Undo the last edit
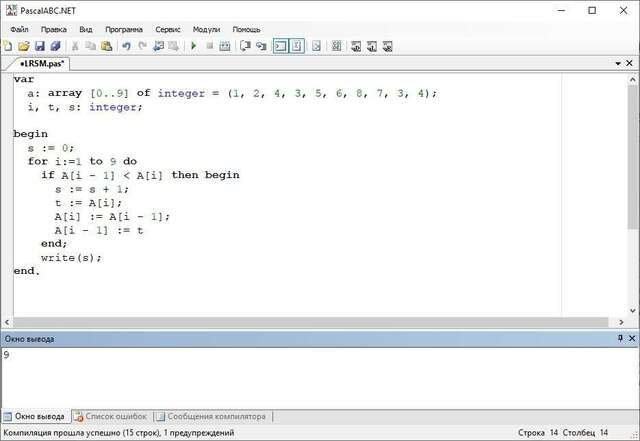Viewport: 640px width, 441px height. point(127,46)
